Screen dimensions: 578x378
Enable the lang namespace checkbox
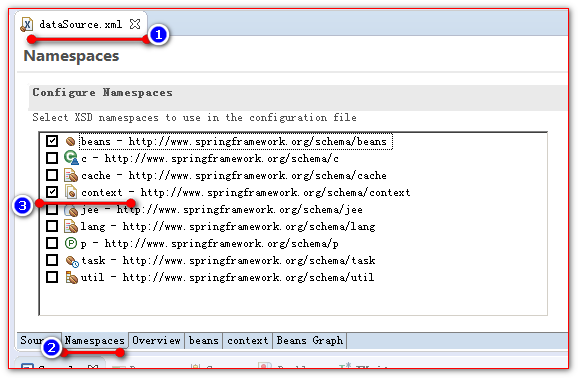[52, 226]
